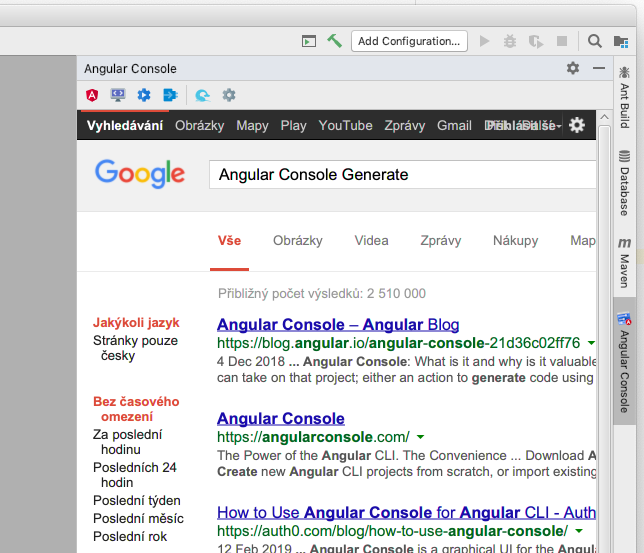Image resolution: width=644 pixels, height=553 pixels.
Task: Filter results 'Posledních 24 hodin'
Action: [x=135, y=475]
